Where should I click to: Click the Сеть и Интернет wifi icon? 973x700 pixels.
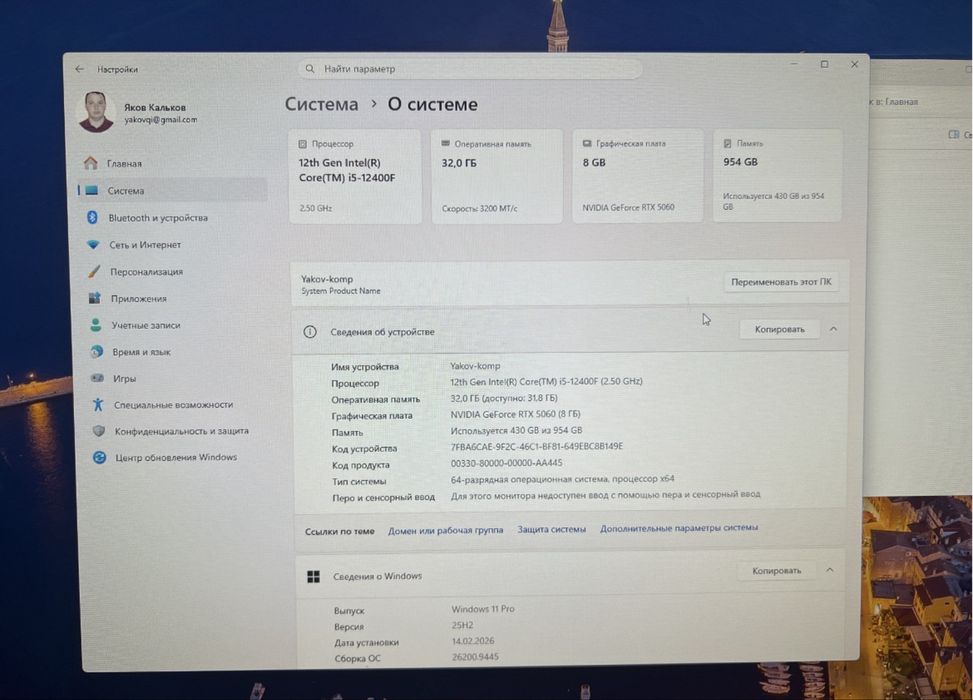(x=93, y=245)
